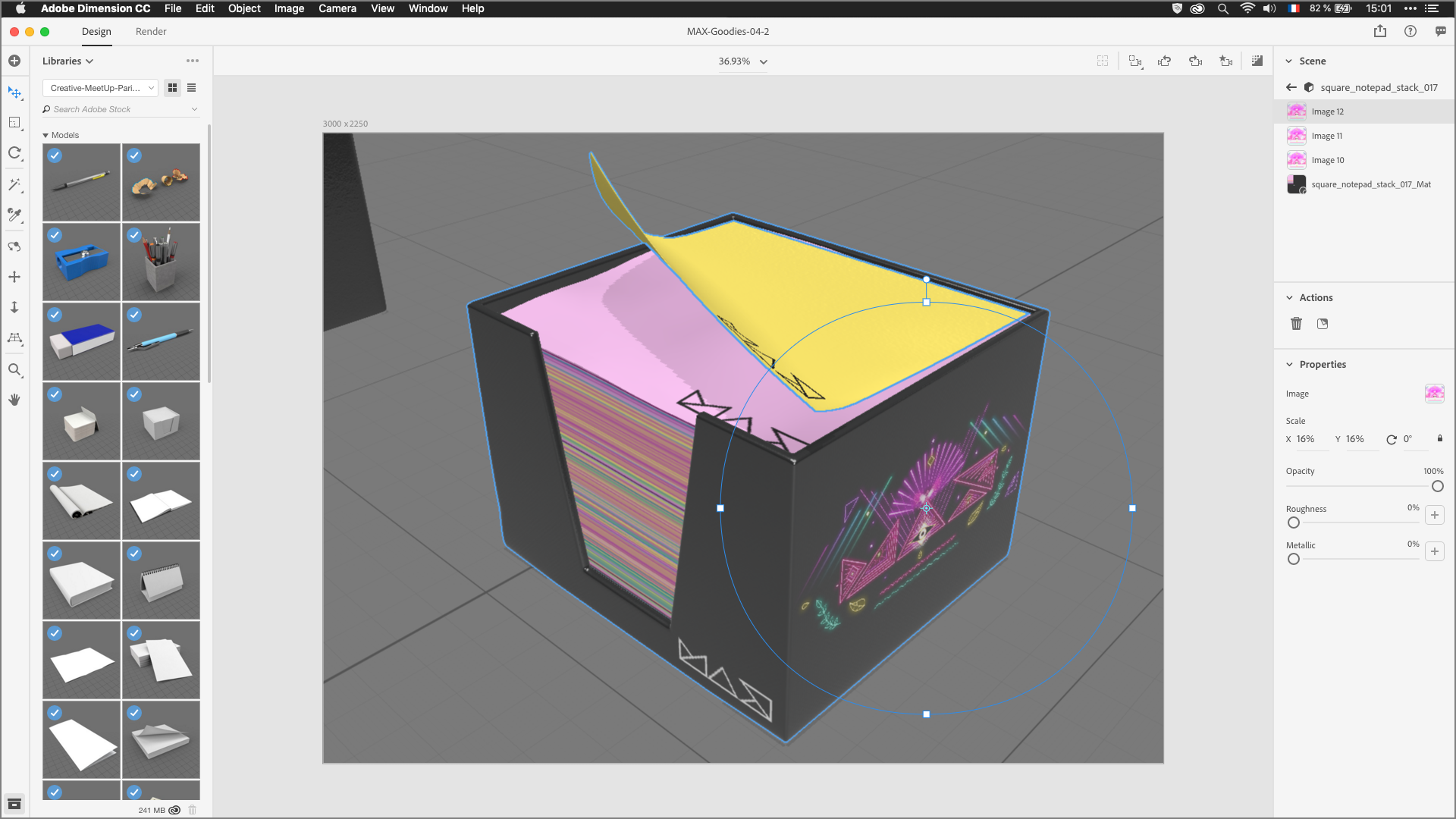Screen dimensions: 1456x819
Task: Collapse the Models section triangle
Action: point(45,135)
